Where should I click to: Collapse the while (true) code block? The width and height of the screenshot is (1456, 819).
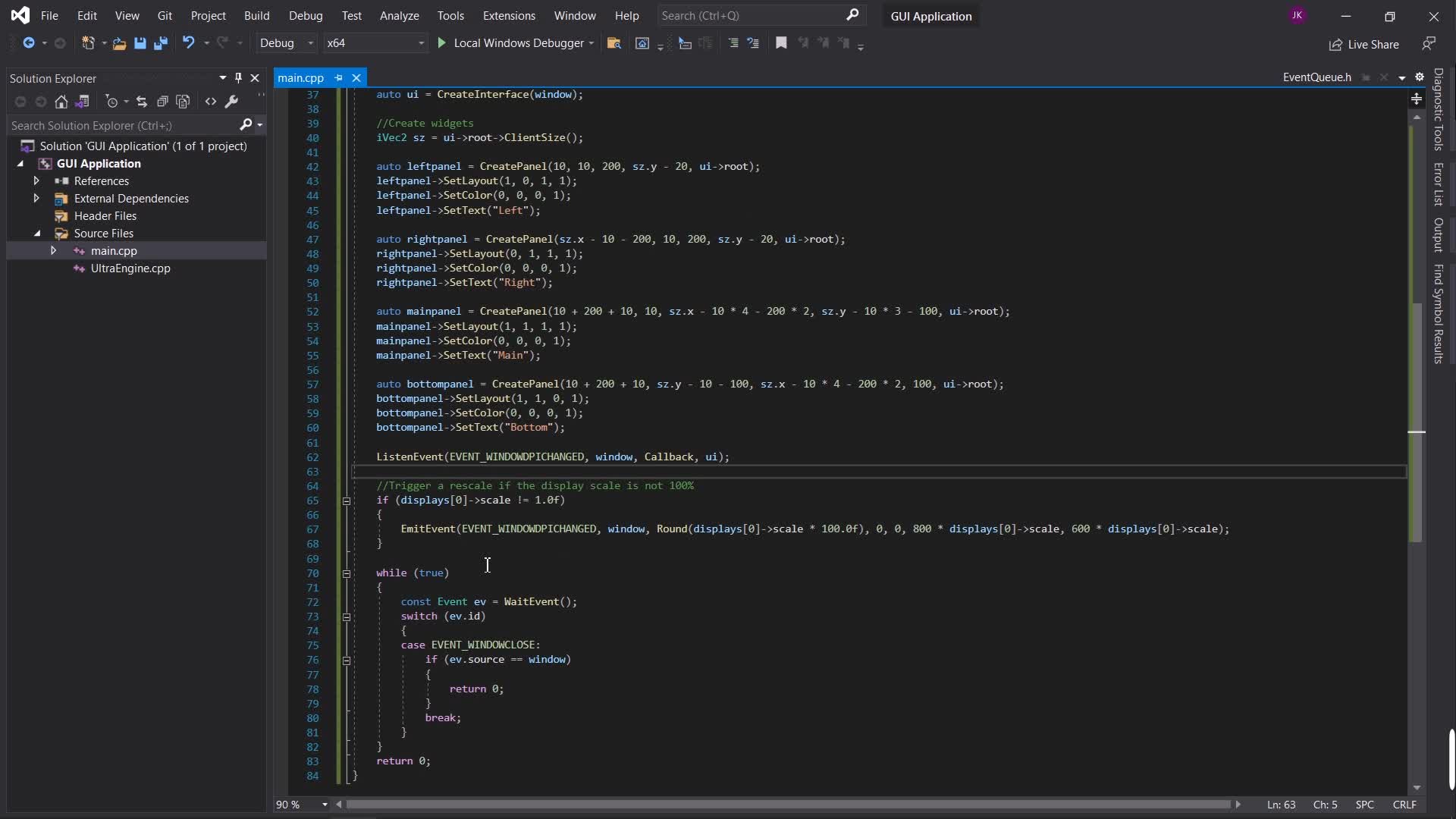click(347, 573)
